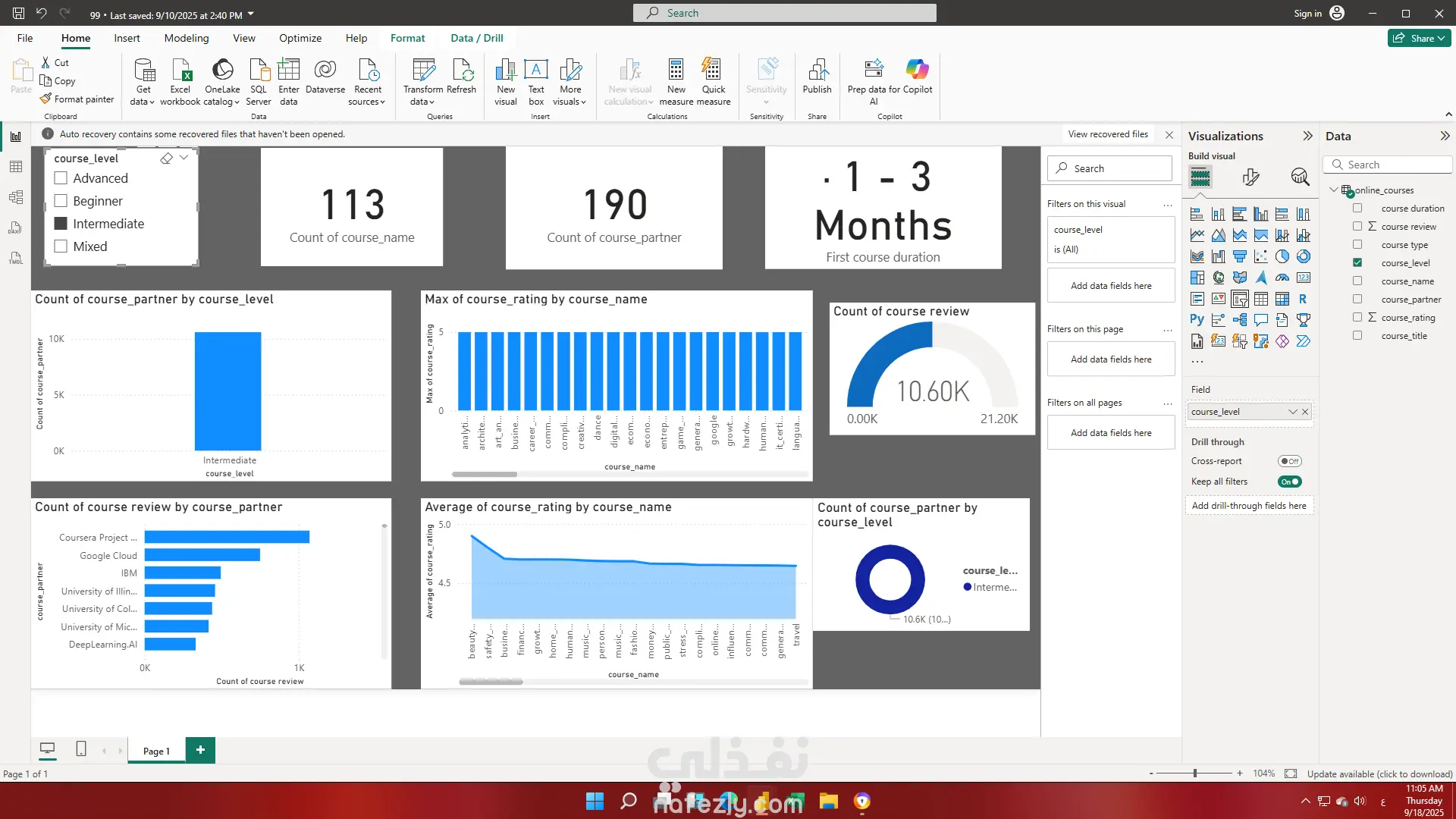Click the Share button
Viewport: 1456px width, 819px height.
[x=1419, y=38]
